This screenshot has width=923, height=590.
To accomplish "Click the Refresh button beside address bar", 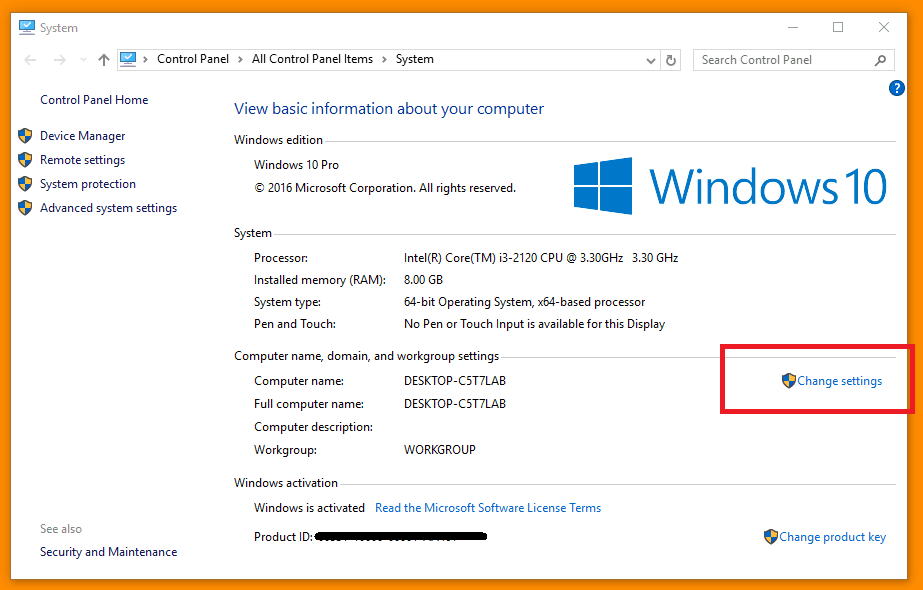I will tap(671, 60).
